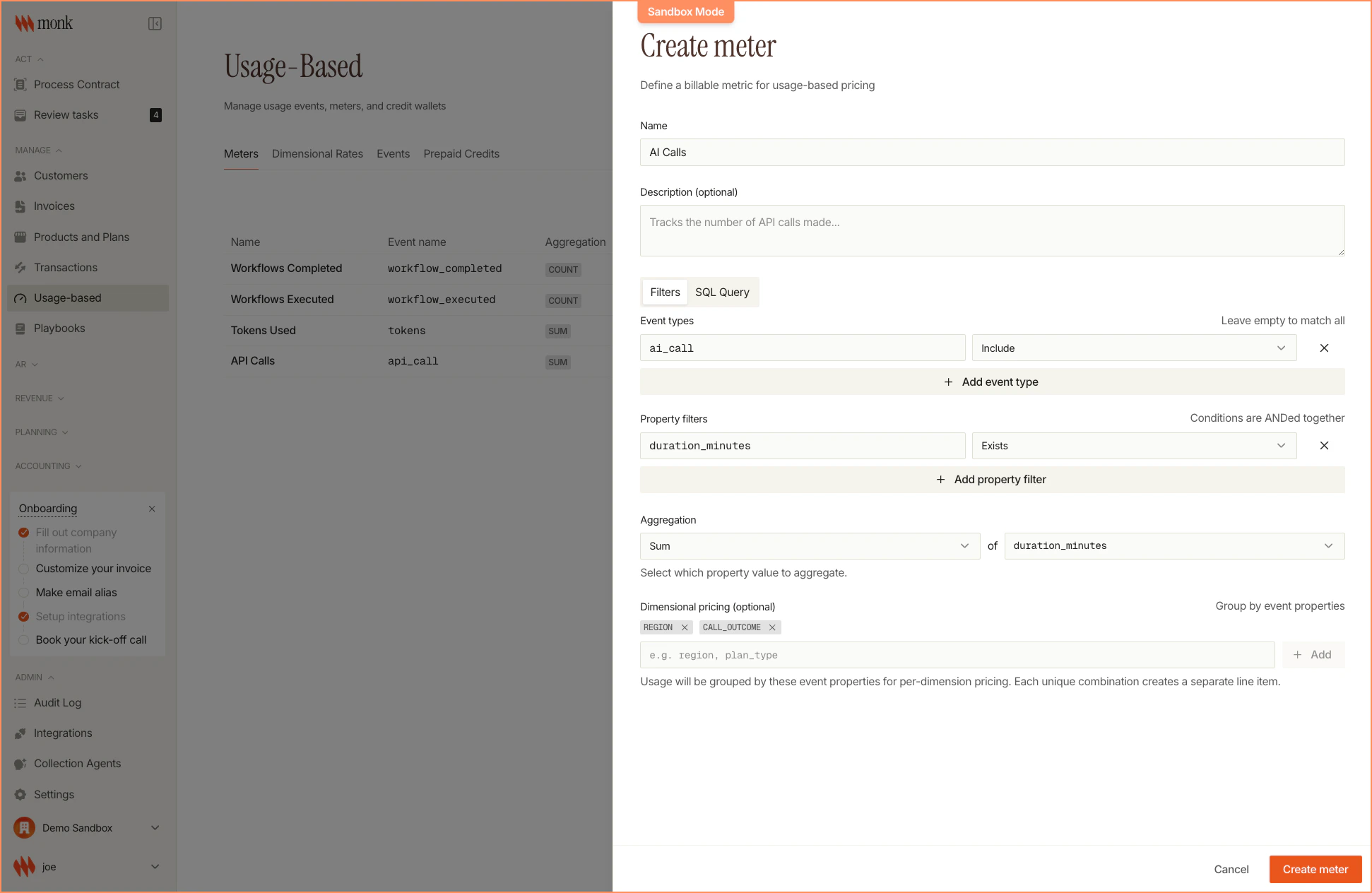Click Add property filter

coord(992,479)
